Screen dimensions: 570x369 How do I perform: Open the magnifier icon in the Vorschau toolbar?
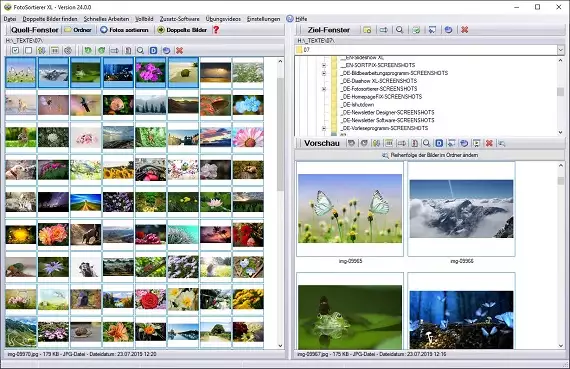(x=426, y=143)
